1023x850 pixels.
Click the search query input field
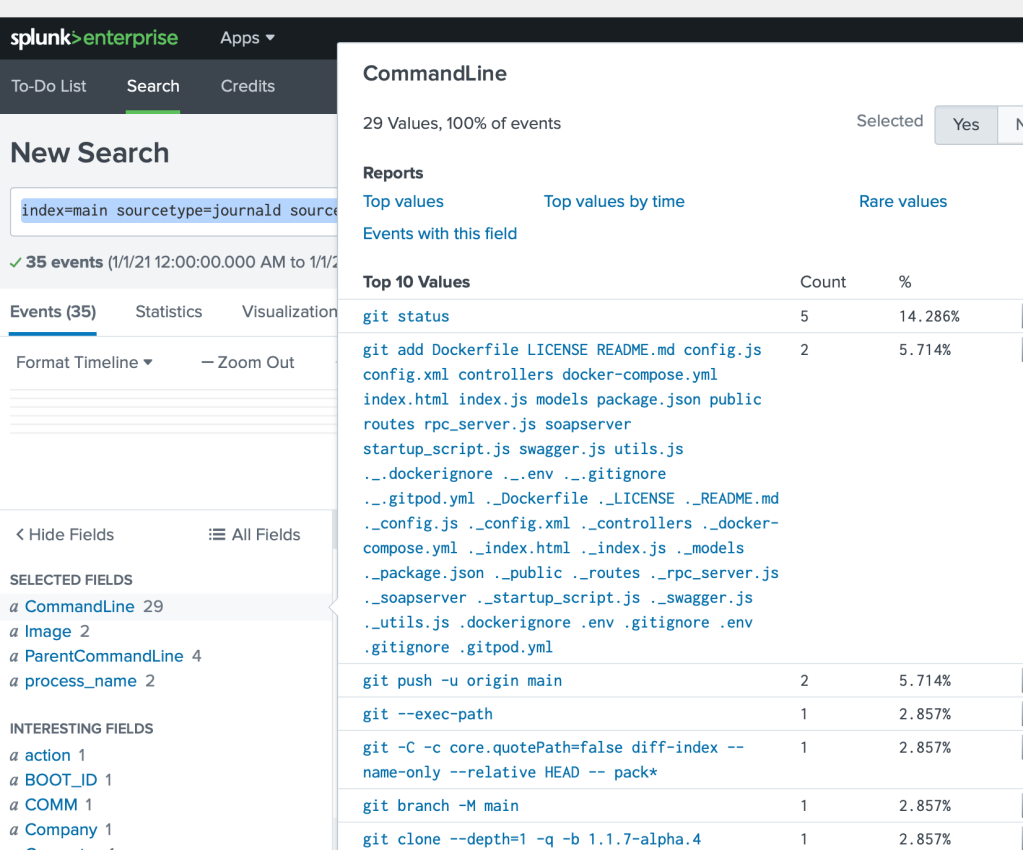pyautogui.click(x=178, y=211)
